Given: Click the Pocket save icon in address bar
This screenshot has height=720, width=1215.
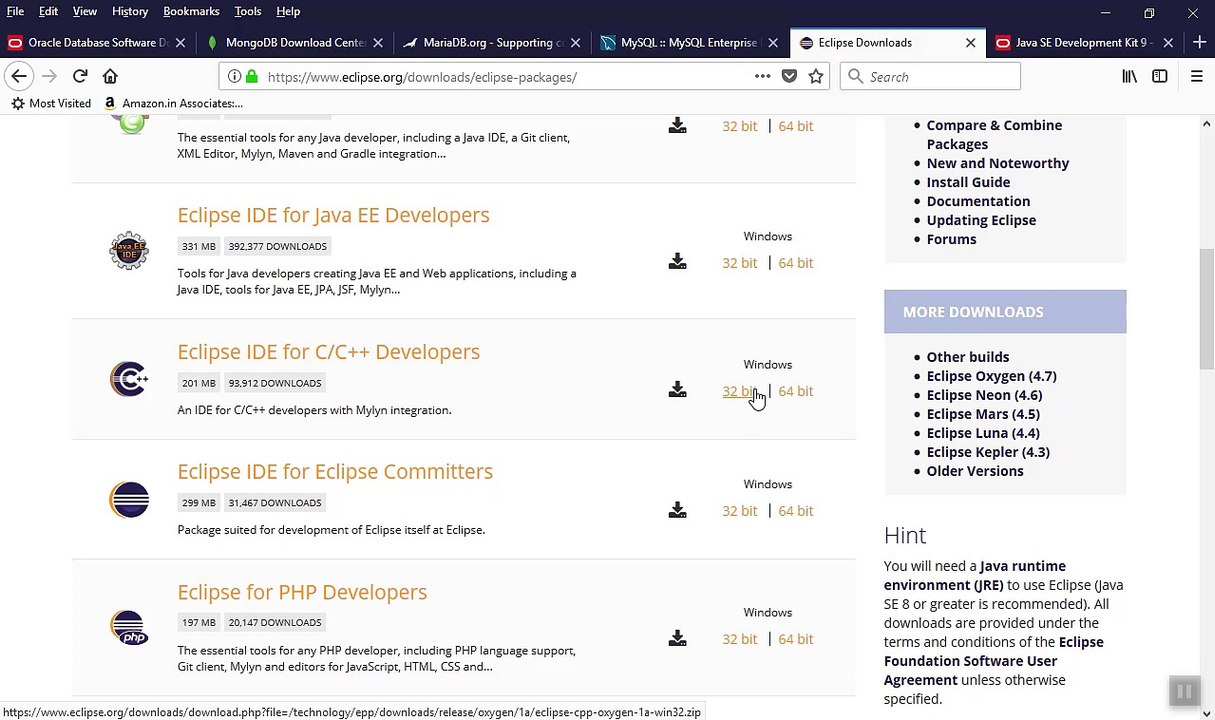Looking at the screenshot, I should pos(789,76).
